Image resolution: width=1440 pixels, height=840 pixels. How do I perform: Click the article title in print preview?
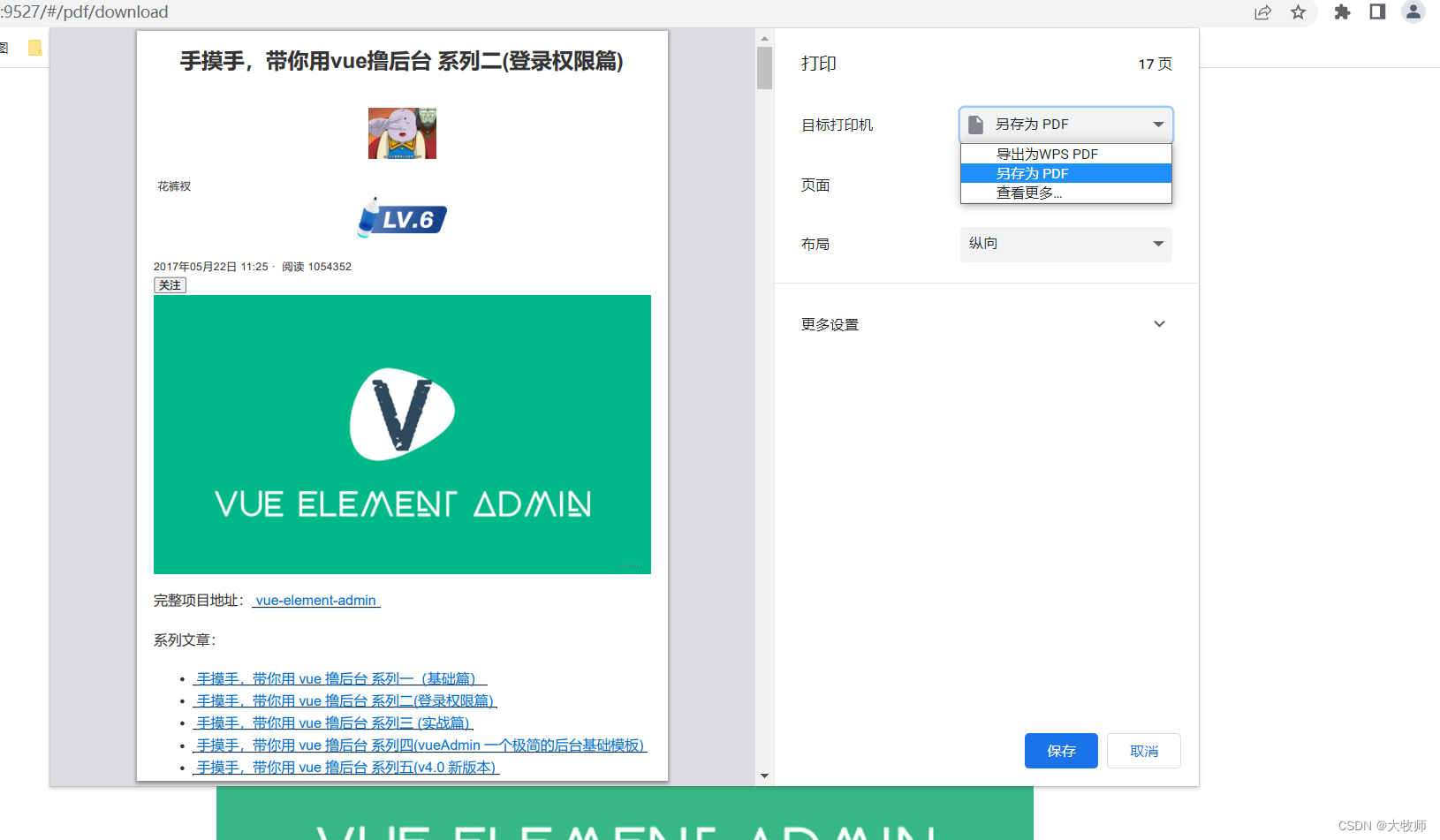pos(402,61)
